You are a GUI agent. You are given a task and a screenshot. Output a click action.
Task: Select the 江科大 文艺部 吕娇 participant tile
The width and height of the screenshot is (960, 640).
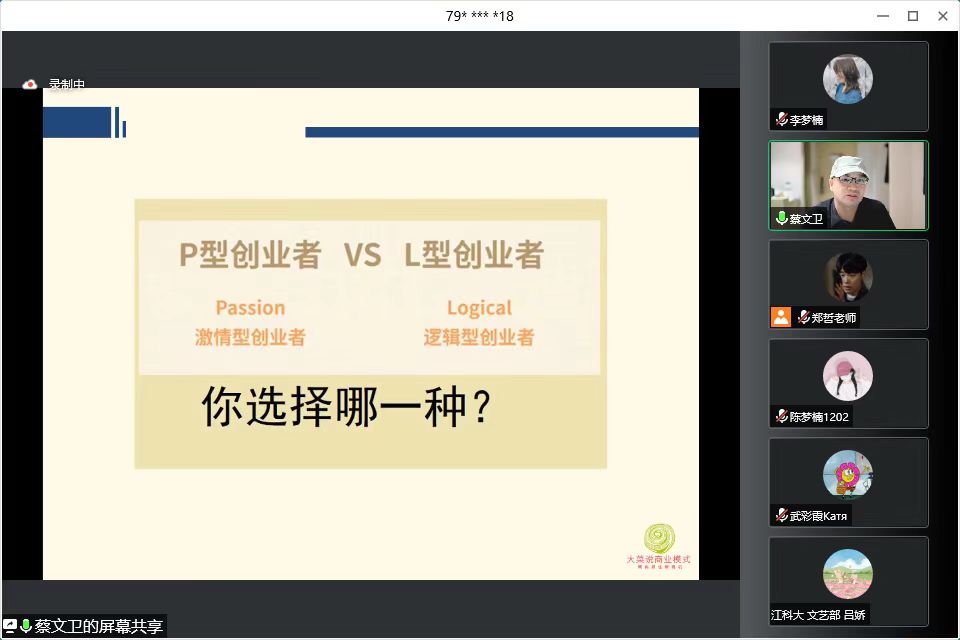848,580
